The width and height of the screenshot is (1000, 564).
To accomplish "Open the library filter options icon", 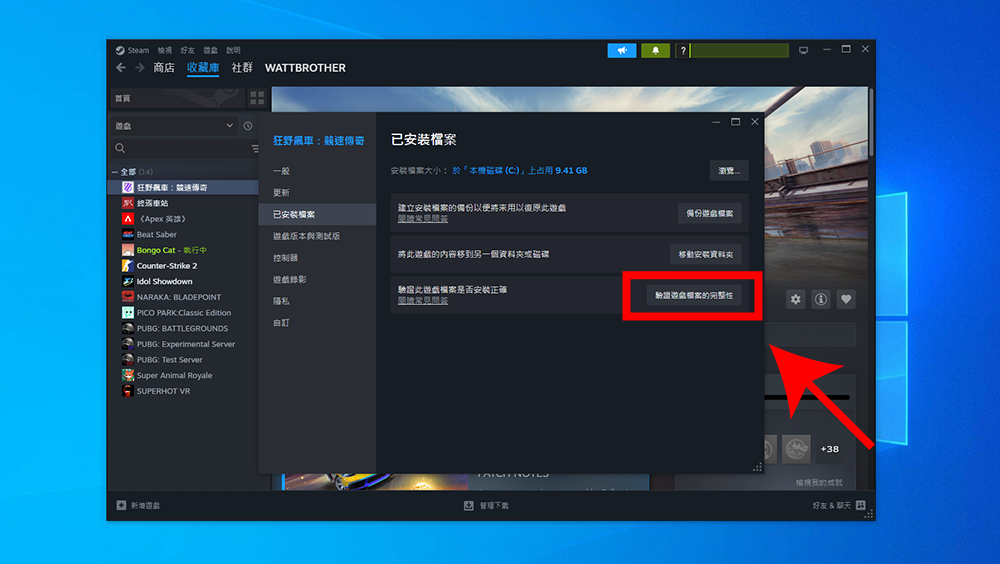I will [x=255, y=149].
